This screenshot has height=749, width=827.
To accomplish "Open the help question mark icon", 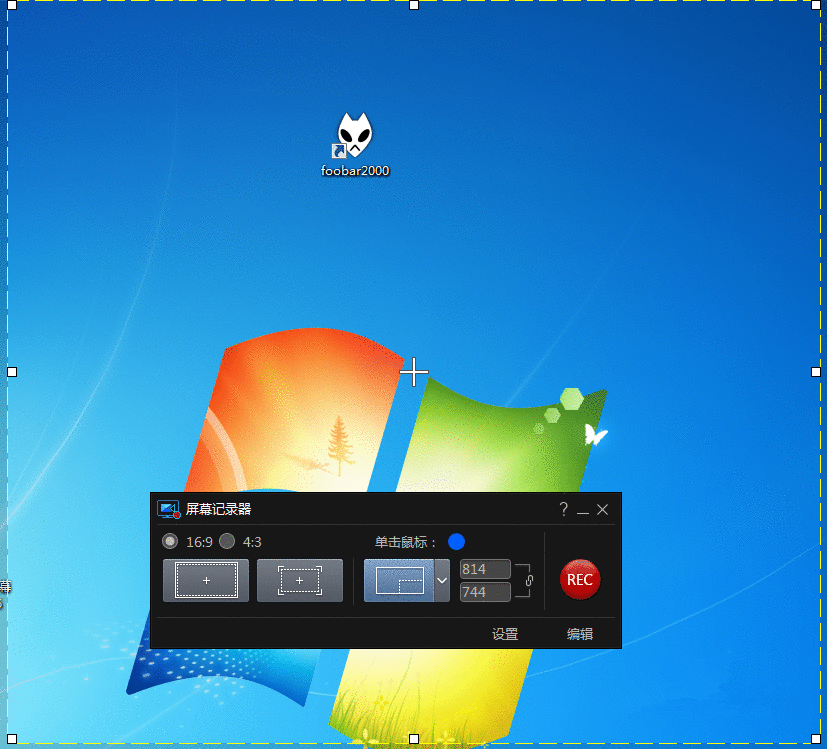I will [x=563, y=510].
